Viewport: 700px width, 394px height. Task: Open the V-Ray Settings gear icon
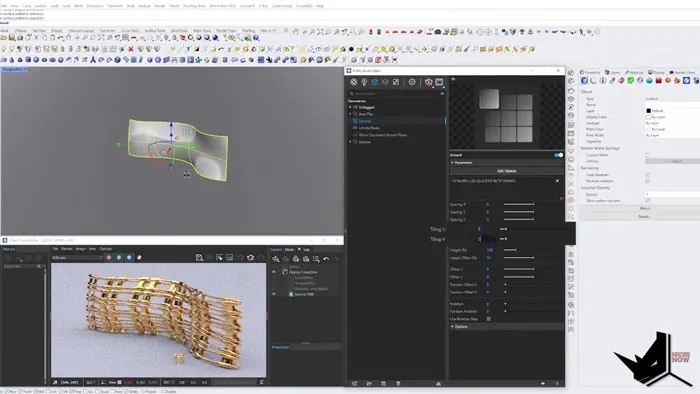point(412,82)
